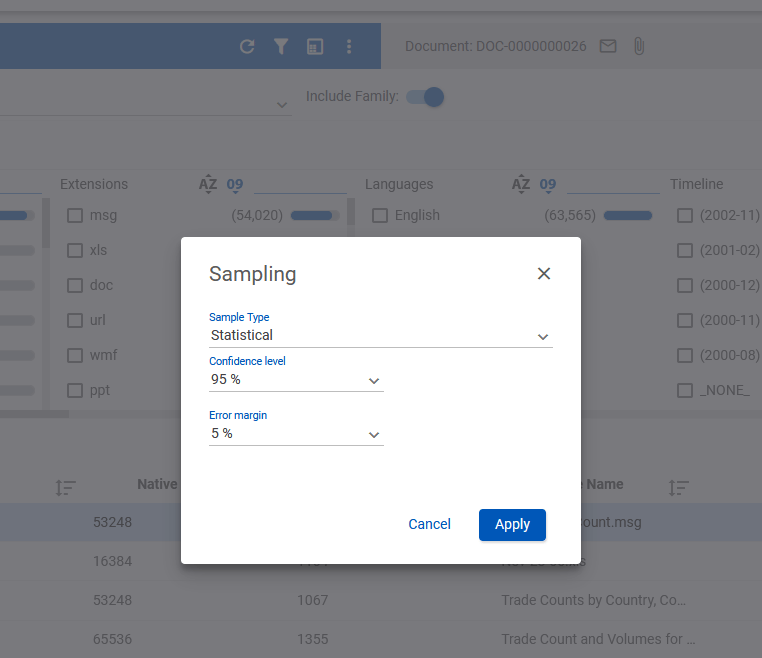This screenshot has width=762, height=658.
Task: Click the email envelope icon beside document ID
Action: [x=608, y=46]
